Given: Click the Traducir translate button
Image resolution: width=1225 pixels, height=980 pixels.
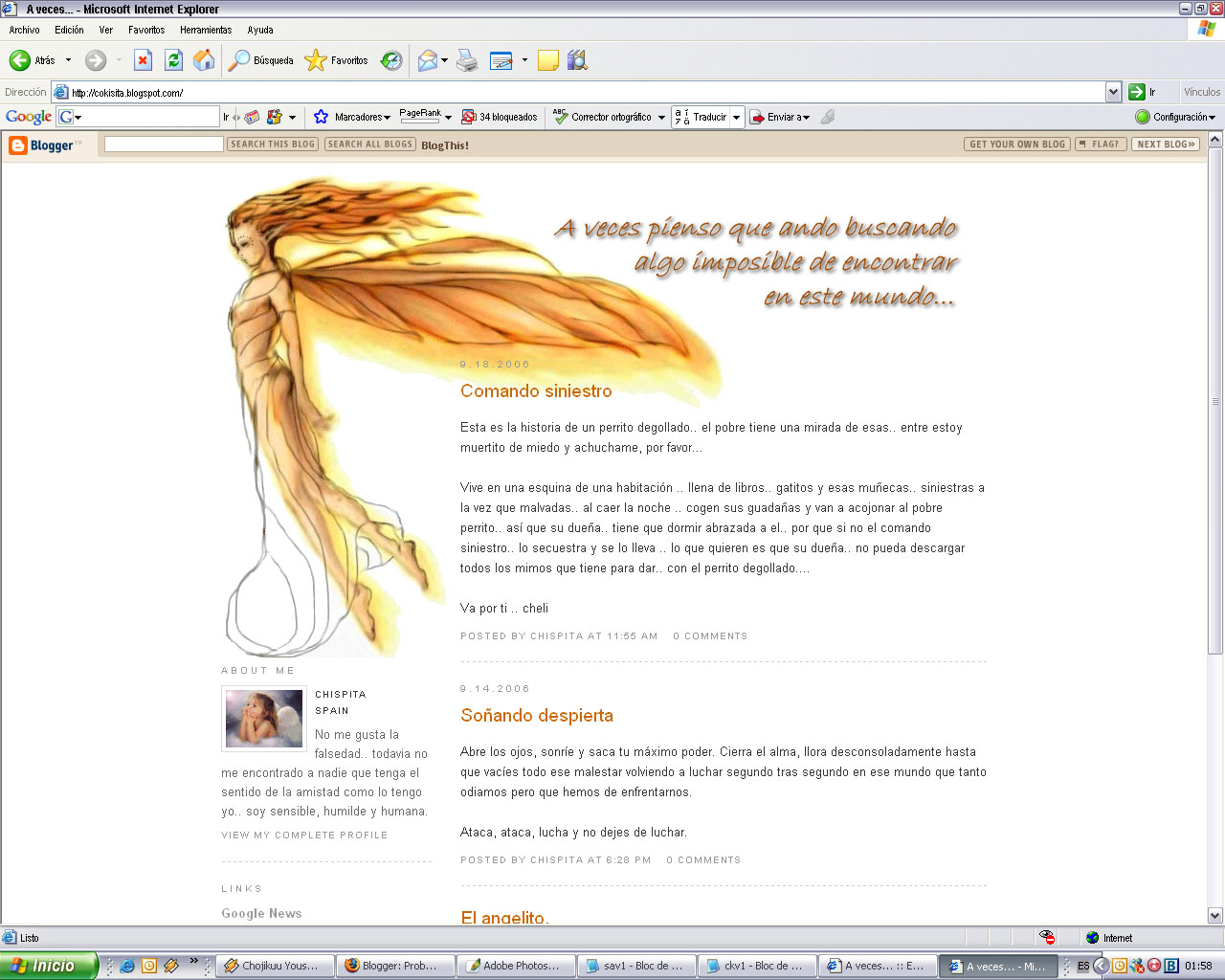Looking at the screenshot, I should point(702,117).
